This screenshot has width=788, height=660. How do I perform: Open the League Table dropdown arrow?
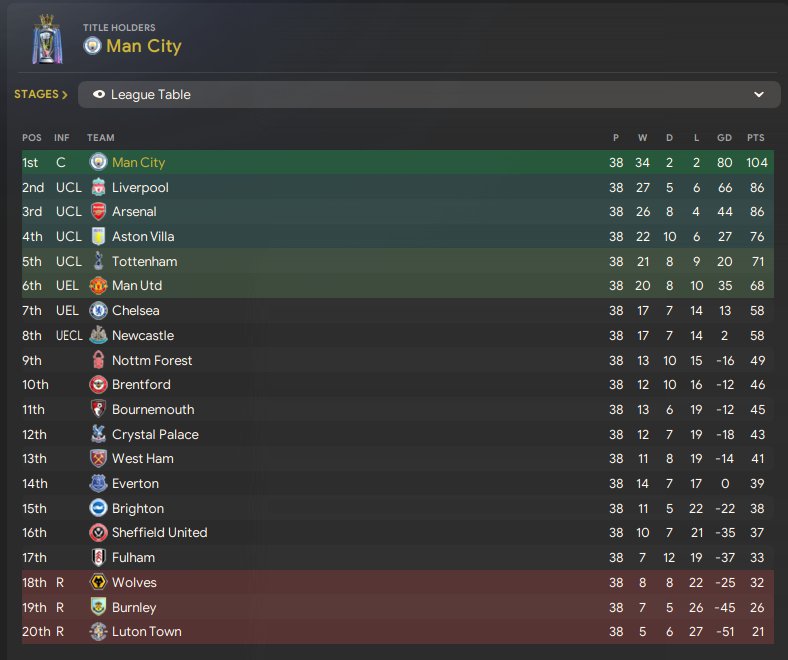758,95
